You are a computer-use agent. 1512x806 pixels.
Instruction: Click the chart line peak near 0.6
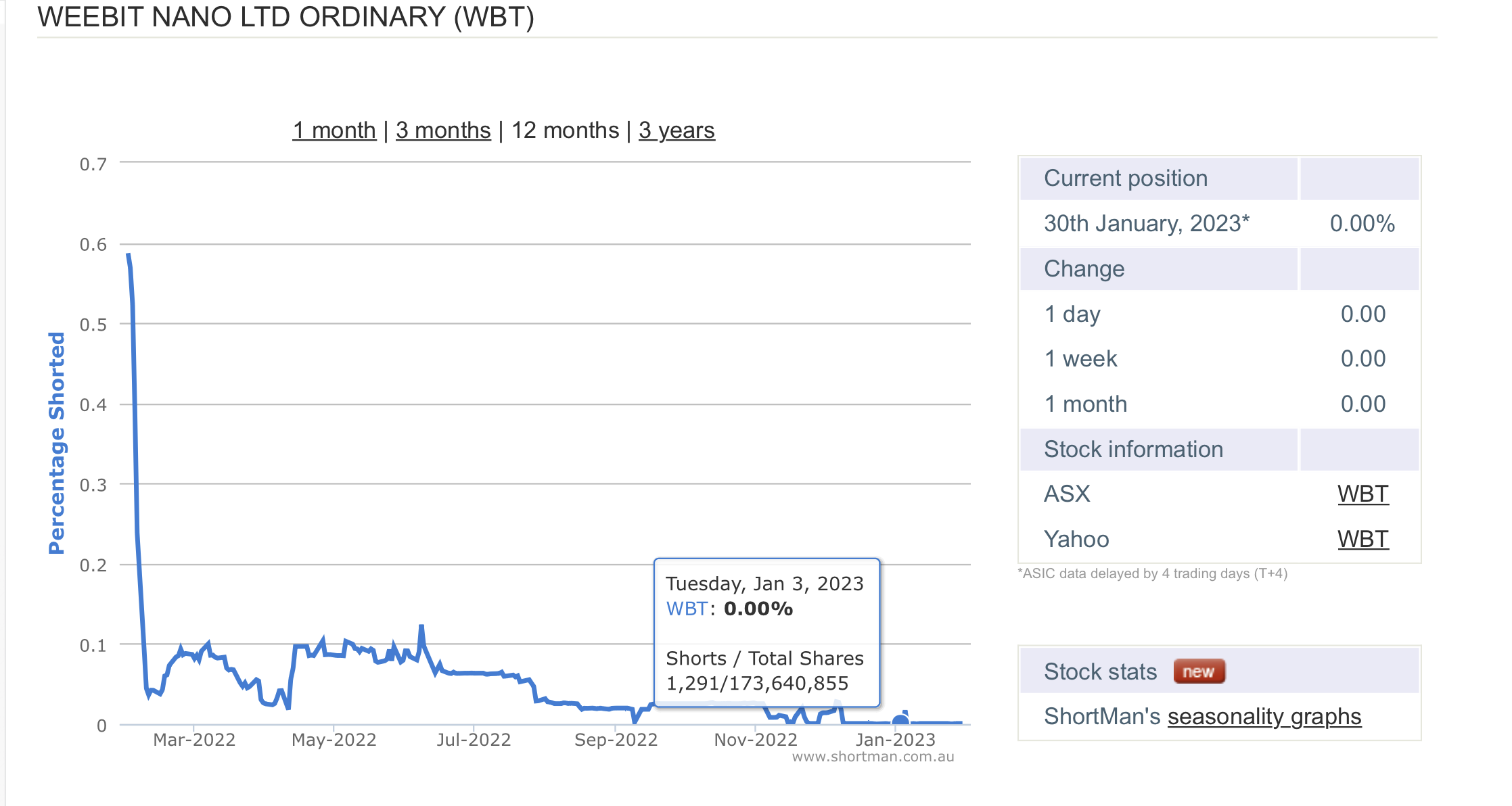pos(129,256)
